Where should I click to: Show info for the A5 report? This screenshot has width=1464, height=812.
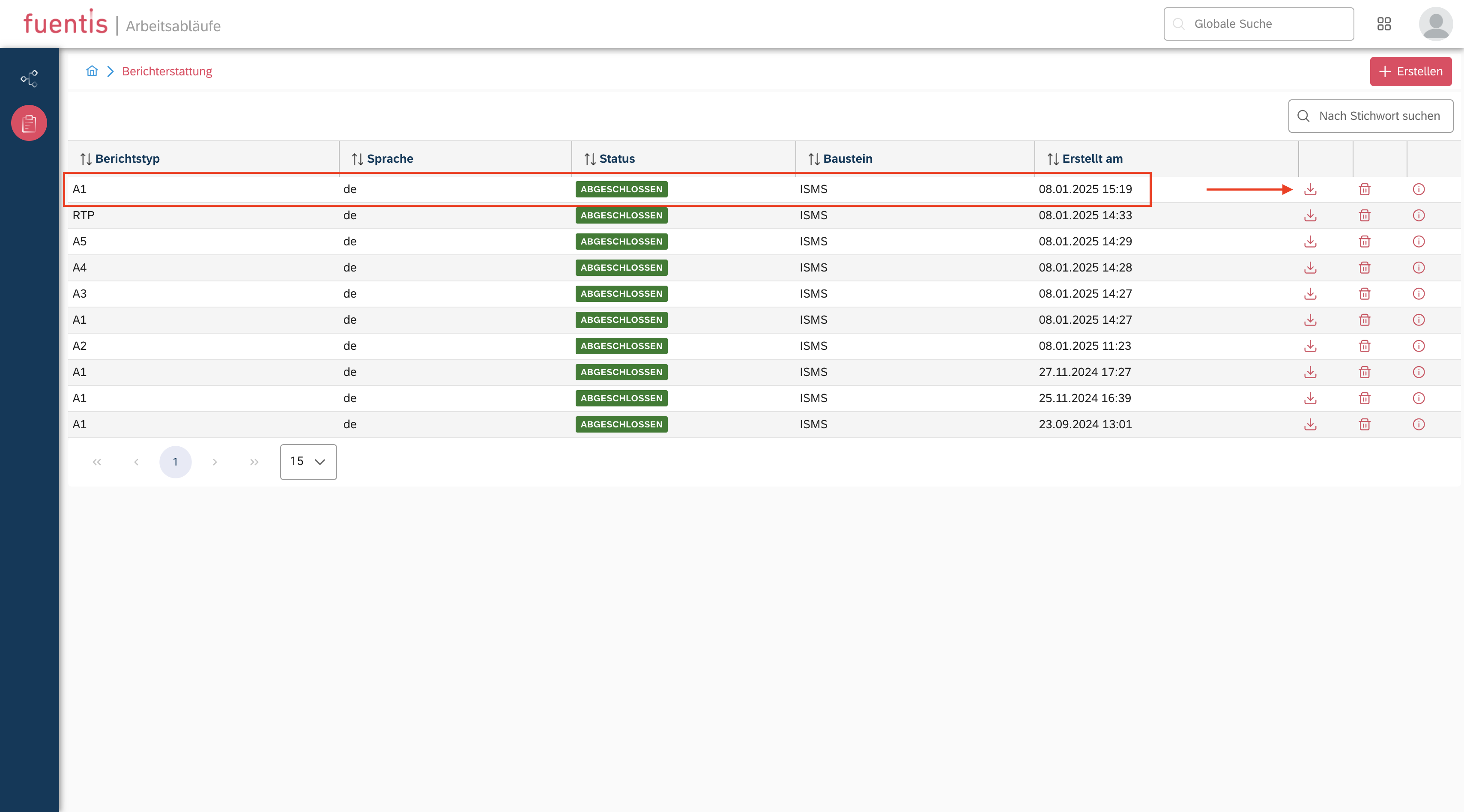[1419, 242]
